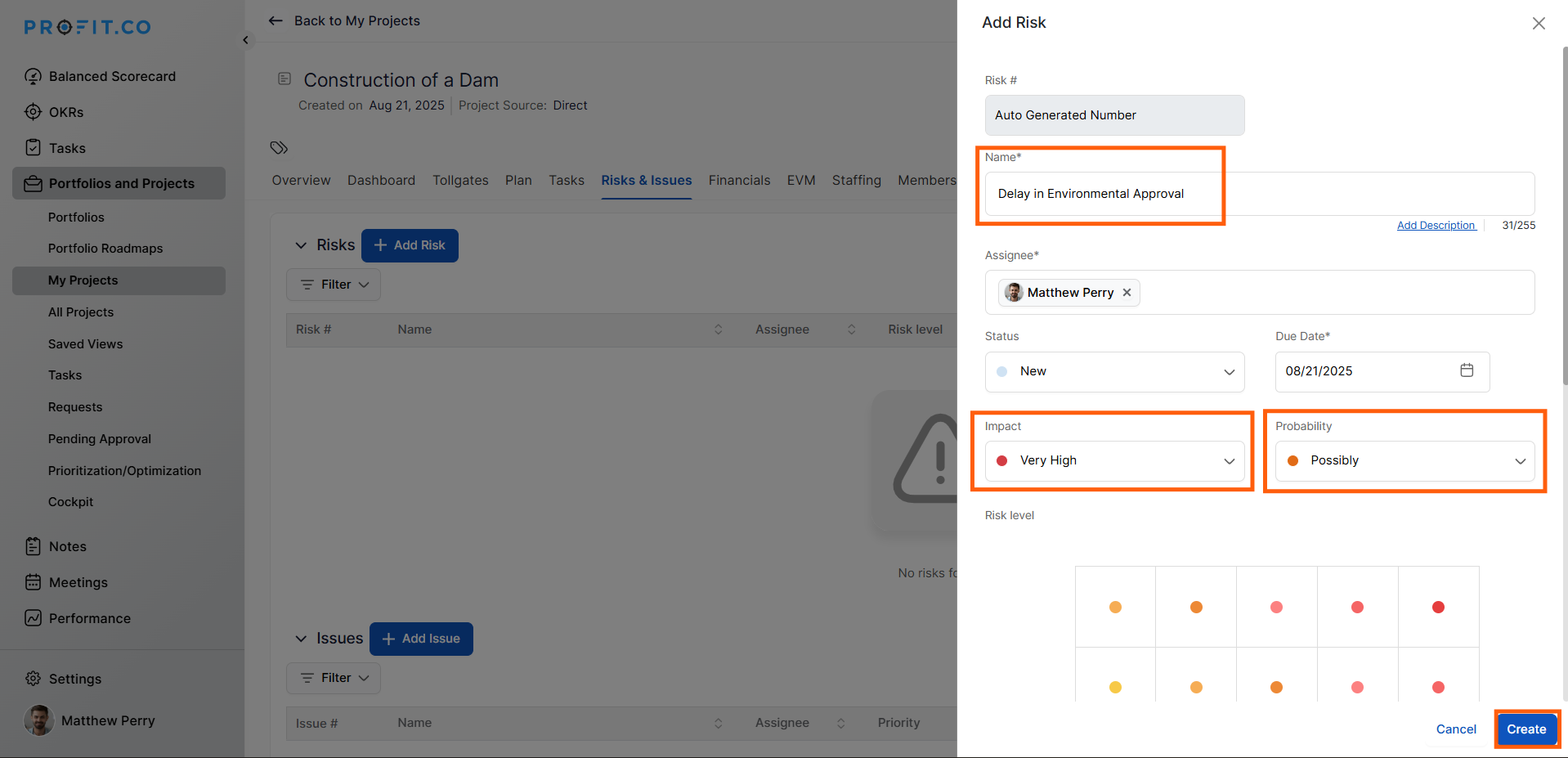Open the Impact dropdown showing Very High
This screenshot has width=1568, height=758.
1113,460
